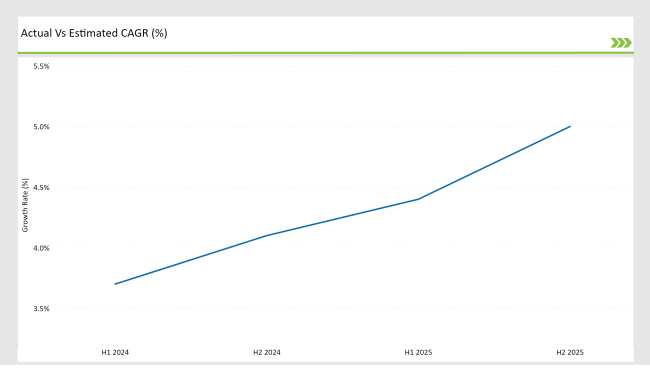The height and width of the screenshot is (370, 650).
Task: Click the line's H1 2025 bend point
Action: point(418,199)
